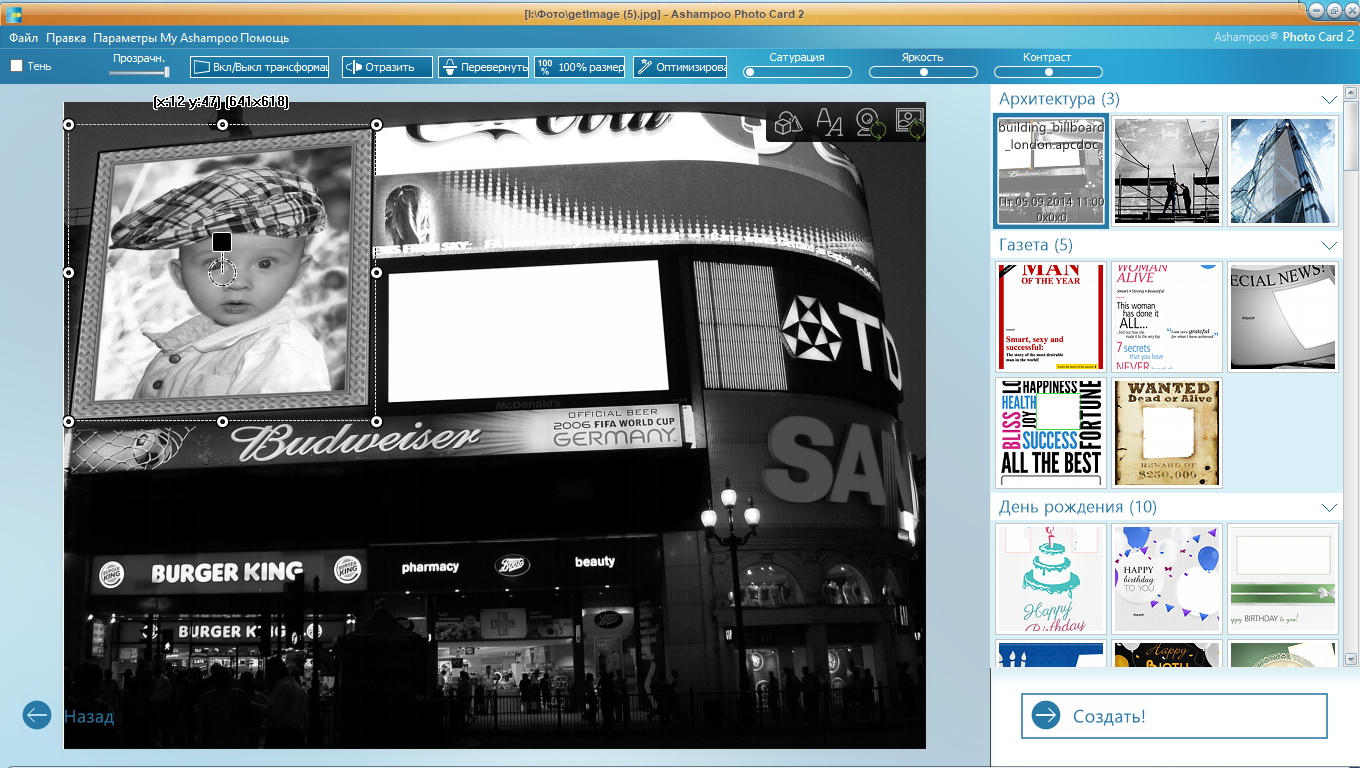Click the Яркость brightness slider handle
This screenshot has height=768, width=1360.
(x=923, y=72)
